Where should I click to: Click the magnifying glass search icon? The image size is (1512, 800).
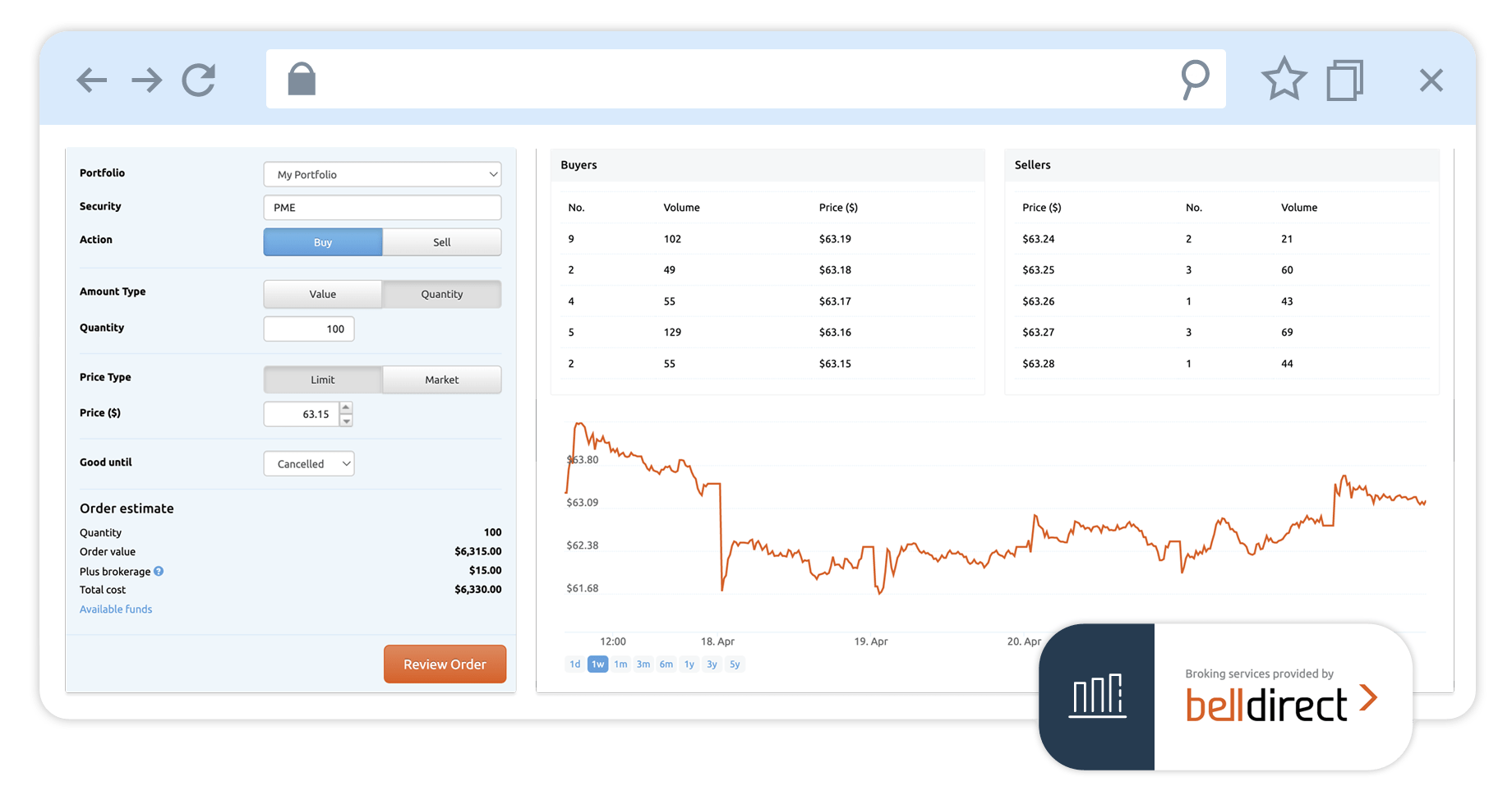point(1195,79)
